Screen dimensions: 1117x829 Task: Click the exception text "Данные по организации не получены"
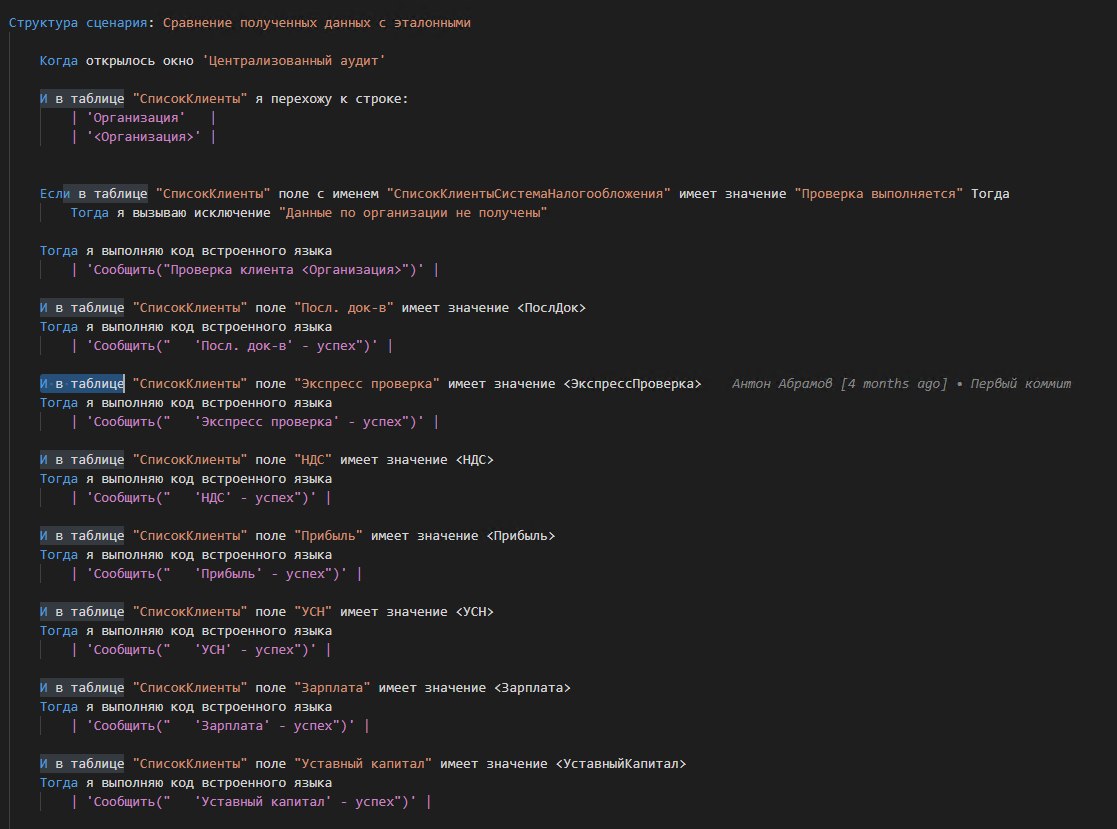coord(412,213)
